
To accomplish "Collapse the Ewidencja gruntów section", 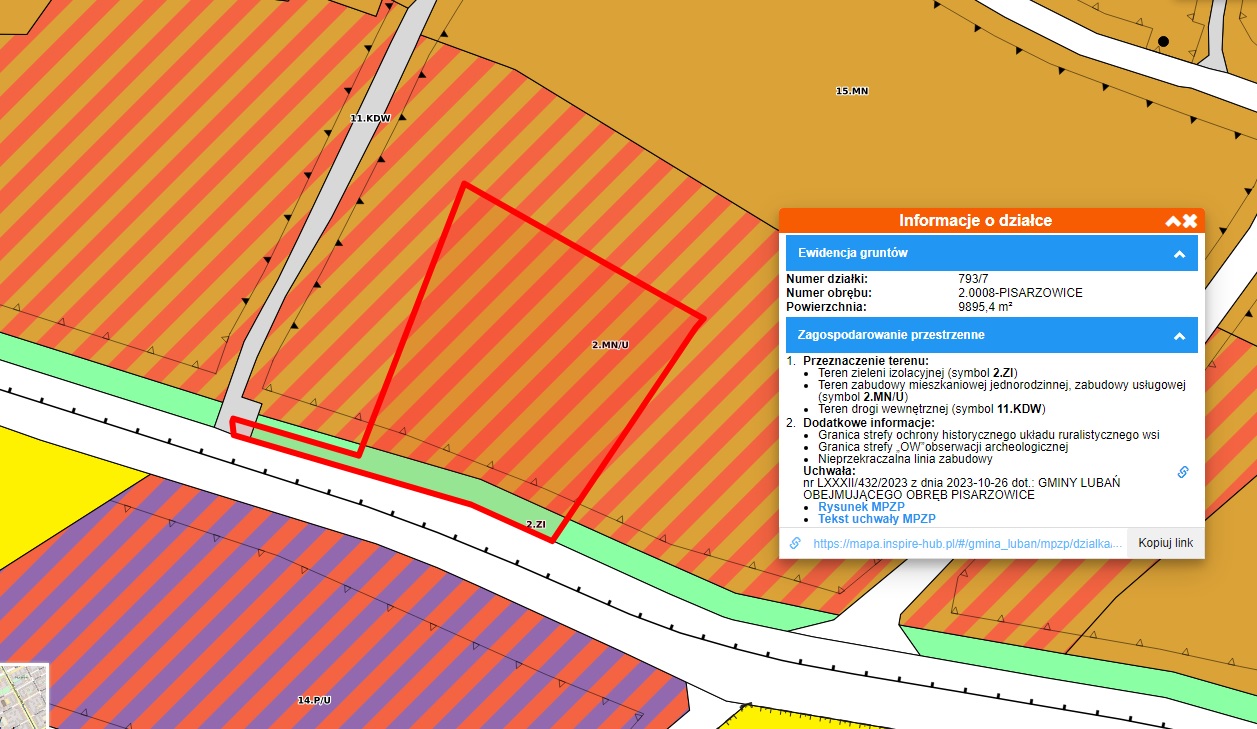I will tap(1179, 254).
